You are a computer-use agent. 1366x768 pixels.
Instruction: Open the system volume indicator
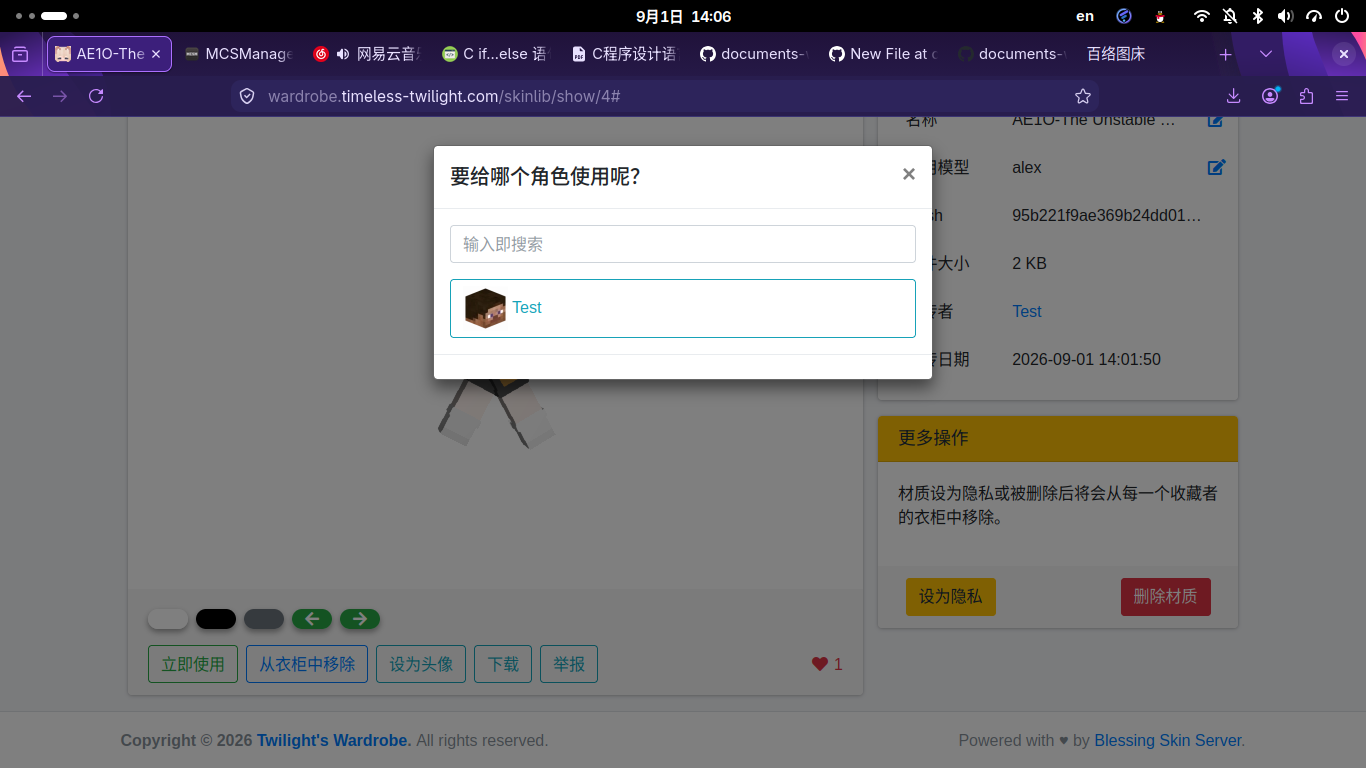(1286, 16)
